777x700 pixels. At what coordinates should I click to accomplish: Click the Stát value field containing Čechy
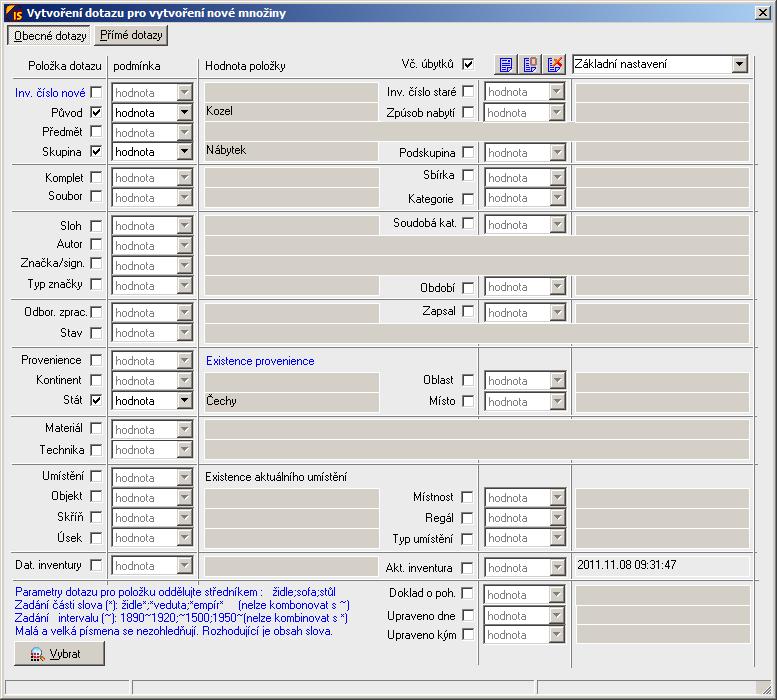292,401
